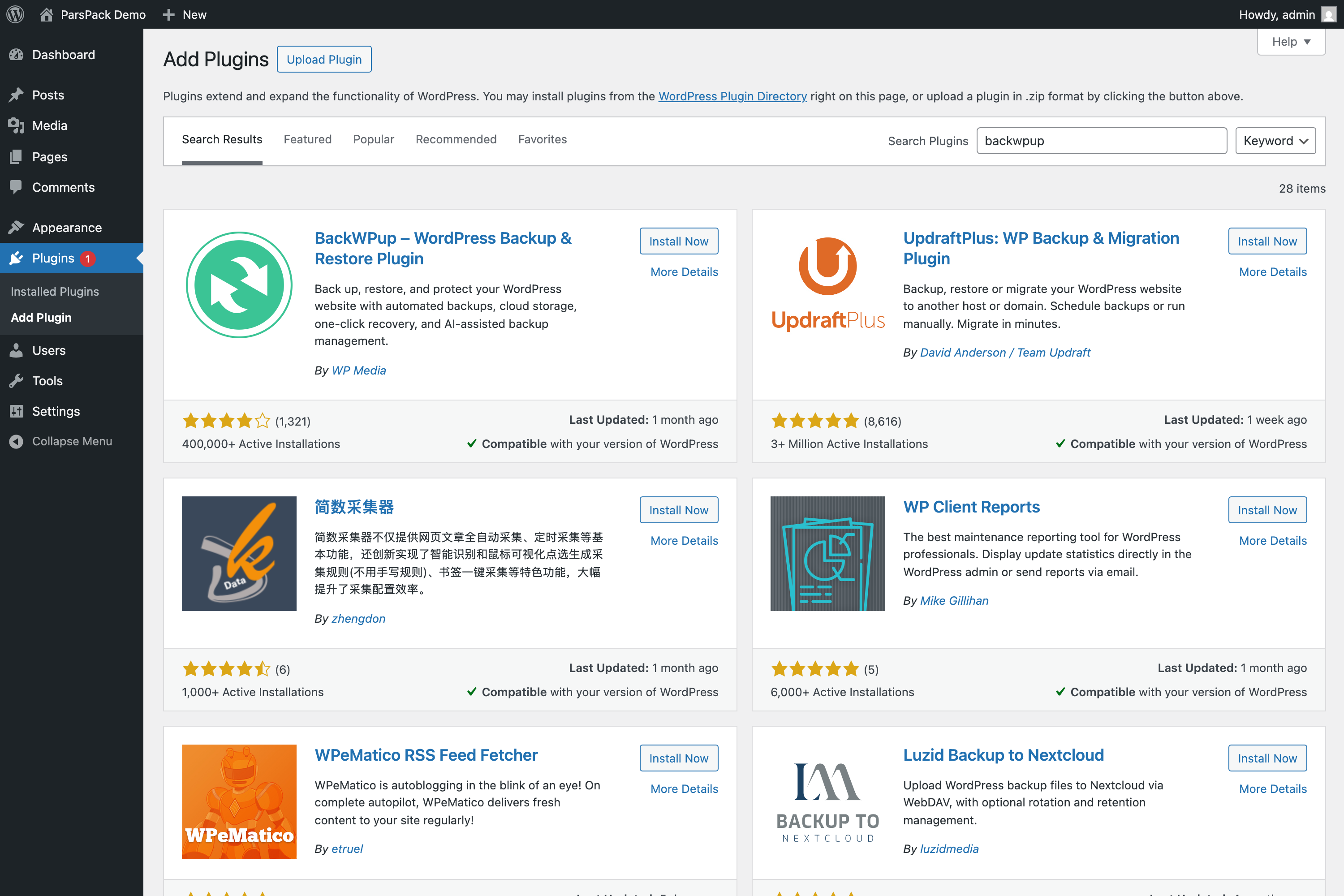Open the New content menu

pos(185,14)
